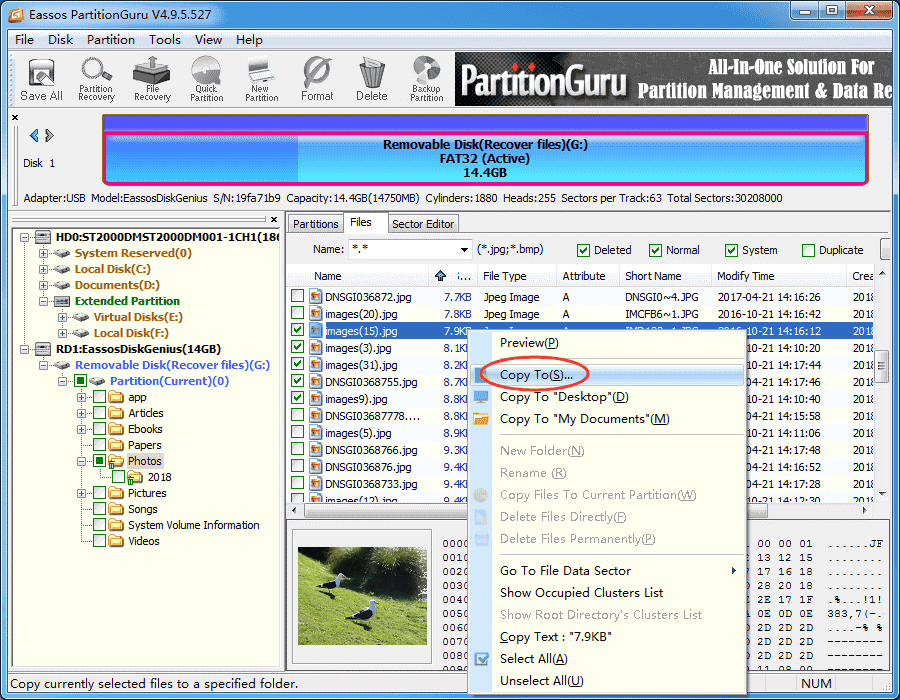
Task: Click the Delete toolbar icon
Action: pos(371,80)
